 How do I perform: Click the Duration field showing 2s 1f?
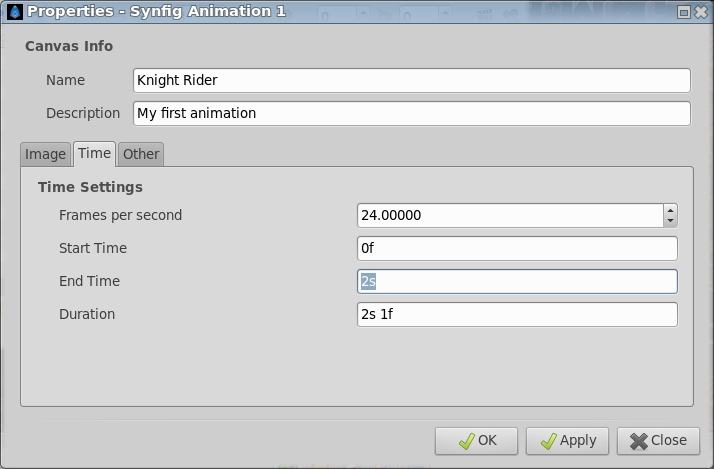coord(517,315)
